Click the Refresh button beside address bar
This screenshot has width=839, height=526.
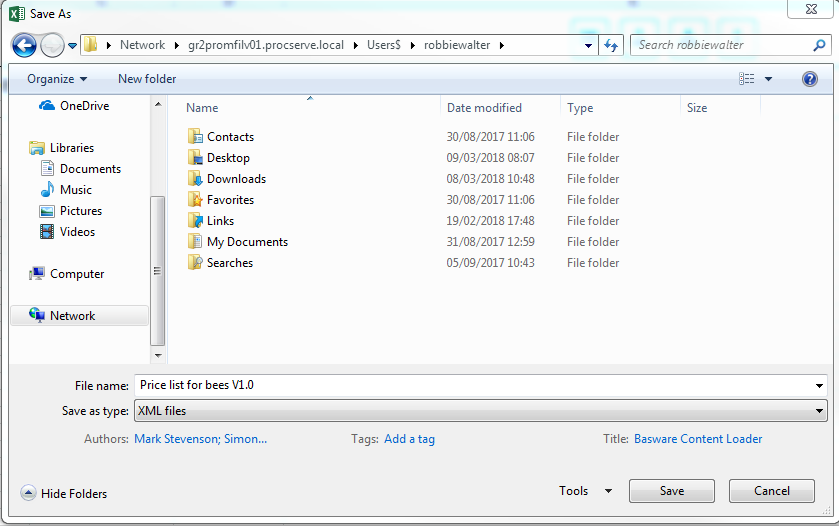tap(611, 45)
